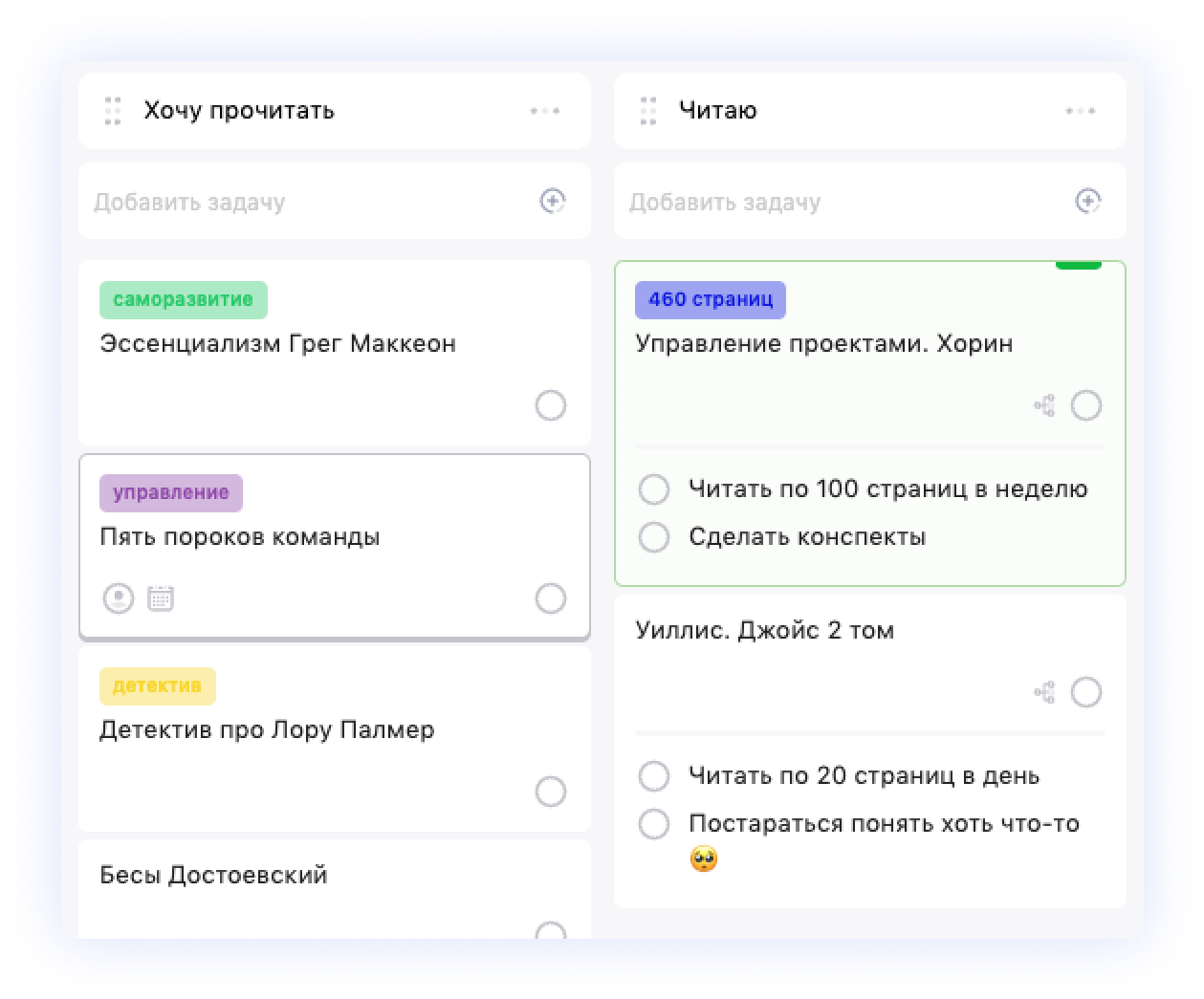The image size is (1204, 999).
Task: Click the drag handle of the "Читаю" column
Action: coord(647,110)
